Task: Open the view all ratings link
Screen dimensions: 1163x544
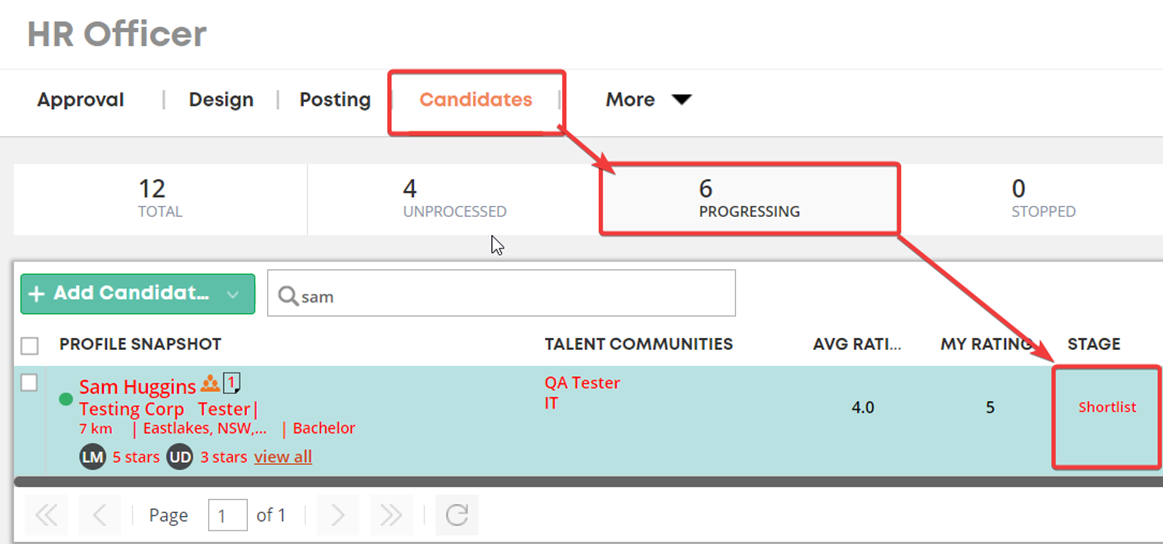Action: pos(283,457)
